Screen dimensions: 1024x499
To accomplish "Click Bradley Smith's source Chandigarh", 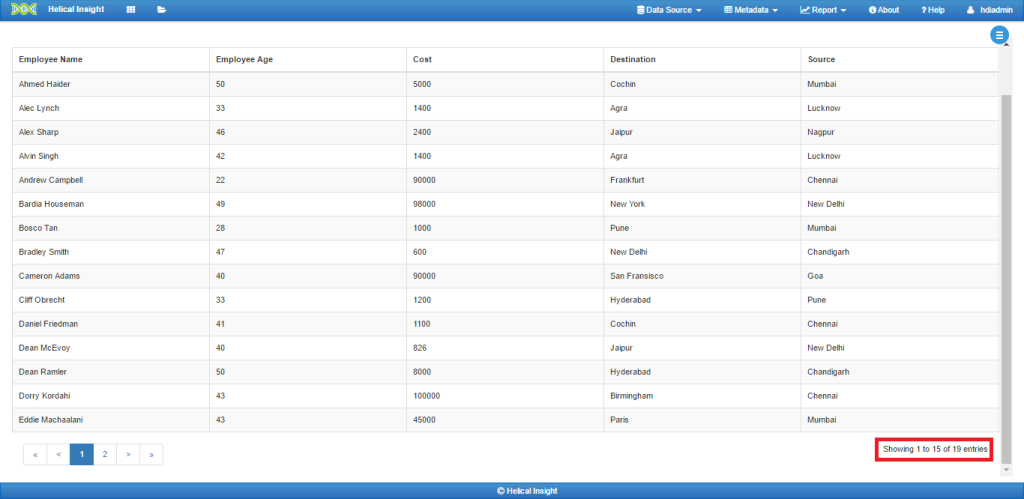I will (828, 252).
